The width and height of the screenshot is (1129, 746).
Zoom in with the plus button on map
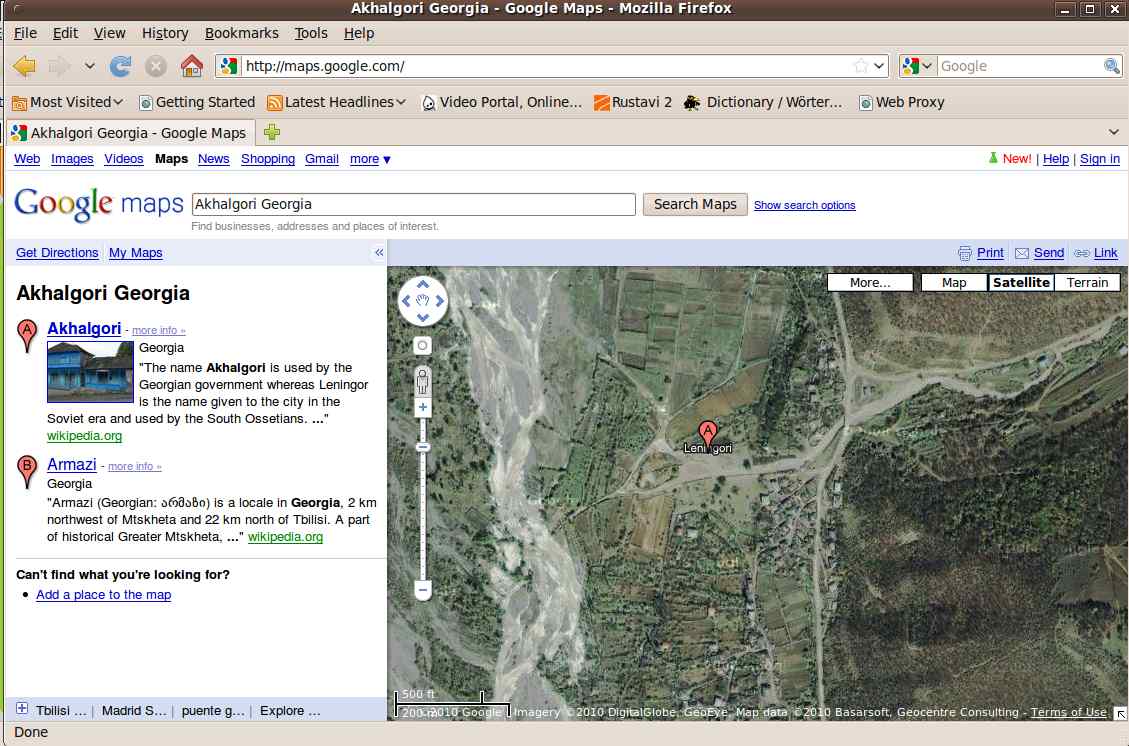tap(423, 408)
